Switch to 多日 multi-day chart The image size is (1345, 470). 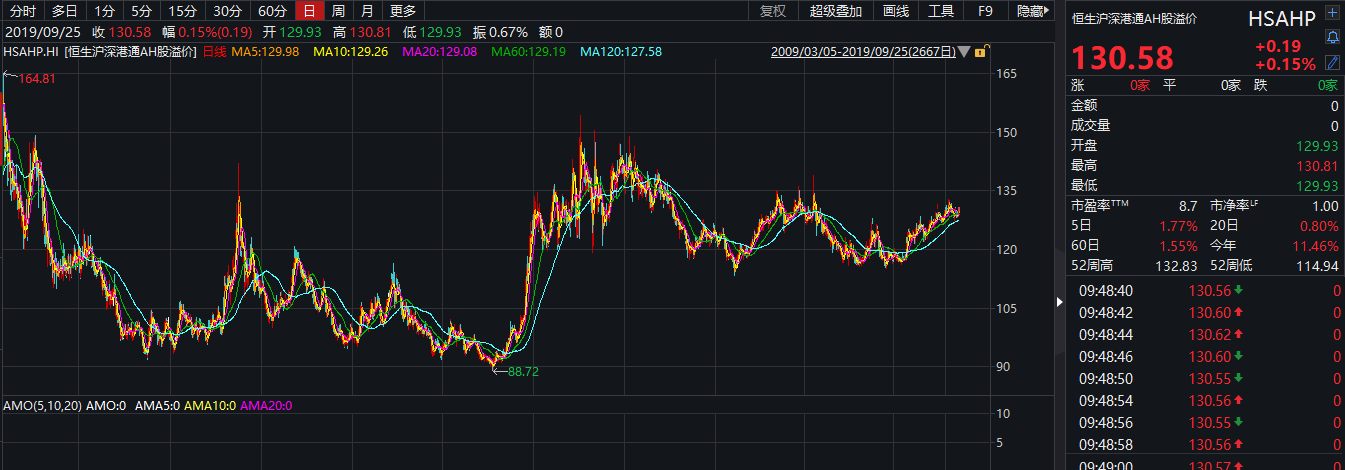(x=65, y=11)
